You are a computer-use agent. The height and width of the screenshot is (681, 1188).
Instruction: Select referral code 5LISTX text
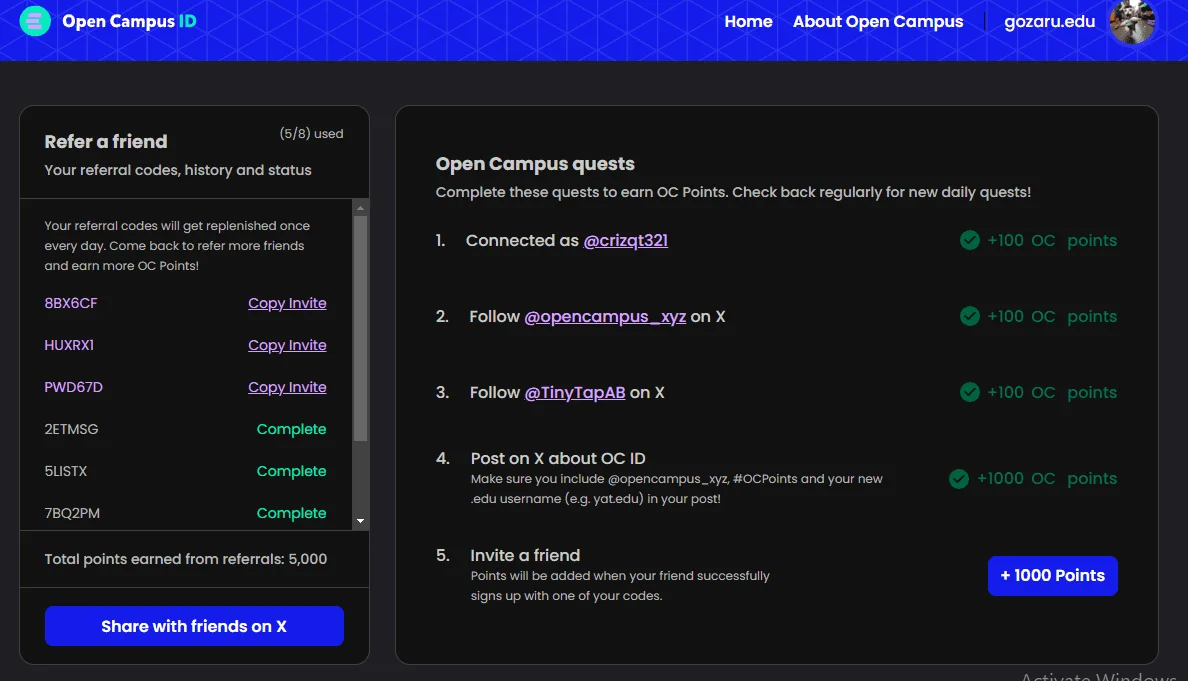(x=65, y=471)
